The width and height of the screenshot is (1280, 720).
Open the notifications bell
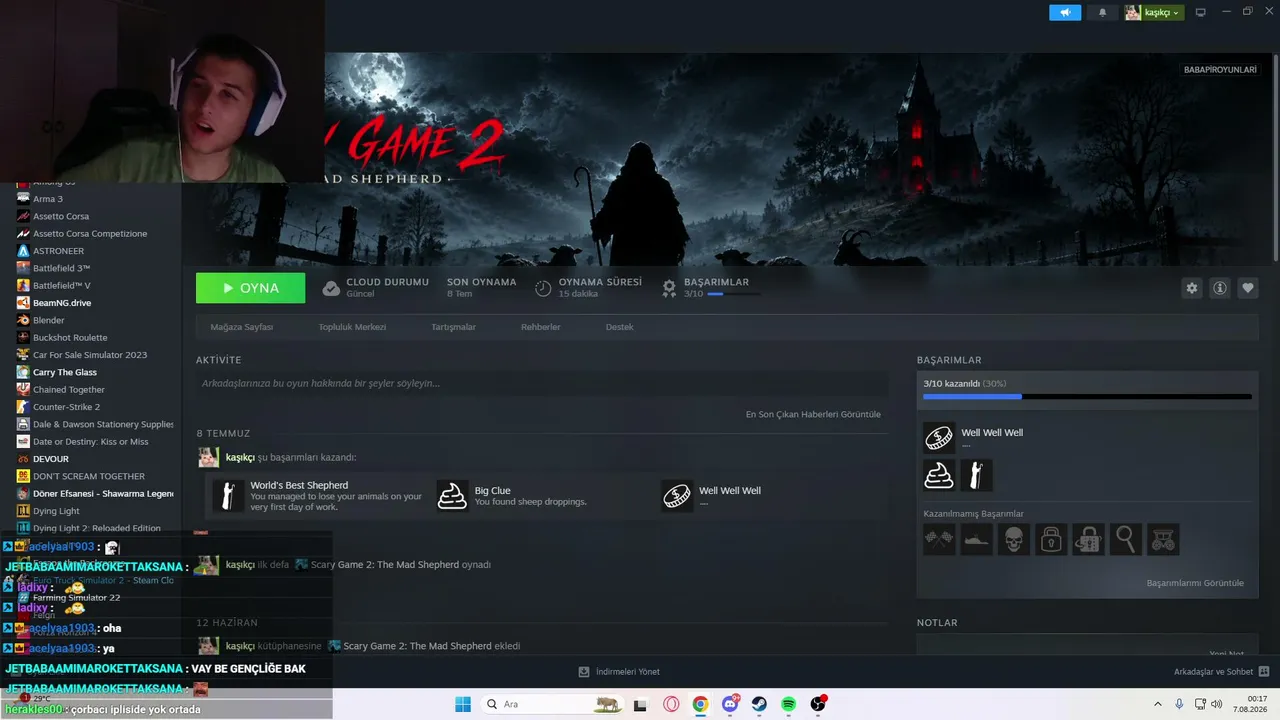point(1102,12)
